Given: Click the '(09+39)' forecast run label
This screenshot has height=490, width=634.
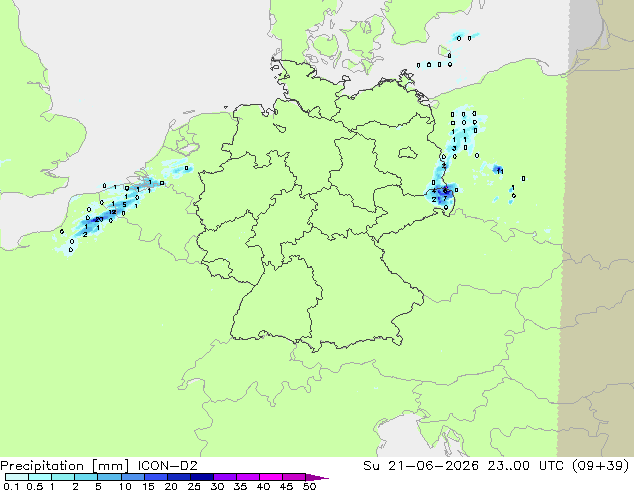Looking at the screenshot, I should 600,466.
